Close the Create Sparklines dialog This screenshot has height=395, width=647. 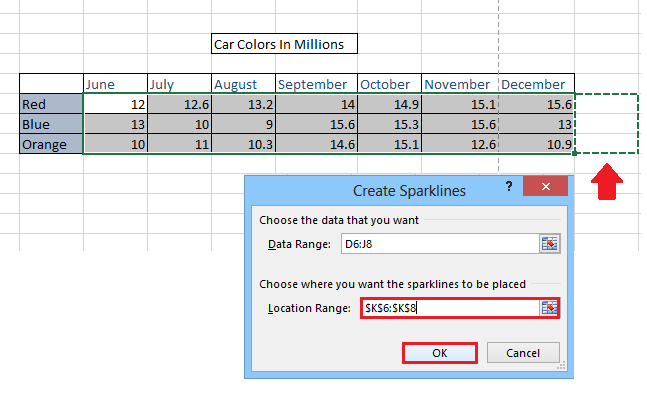[545, 187]
